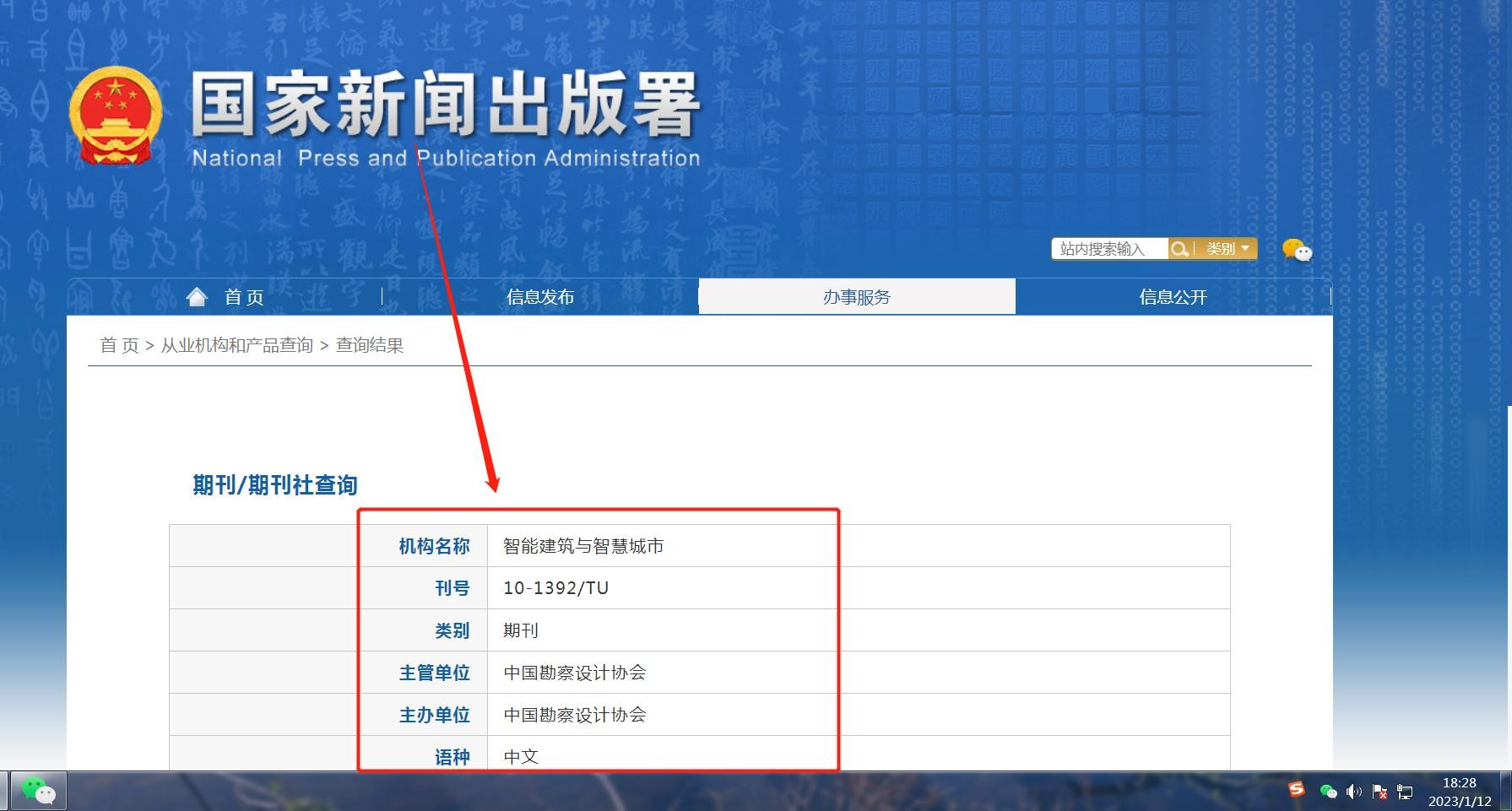Open WeChat from the taskbar

click(x=38, y=791)
